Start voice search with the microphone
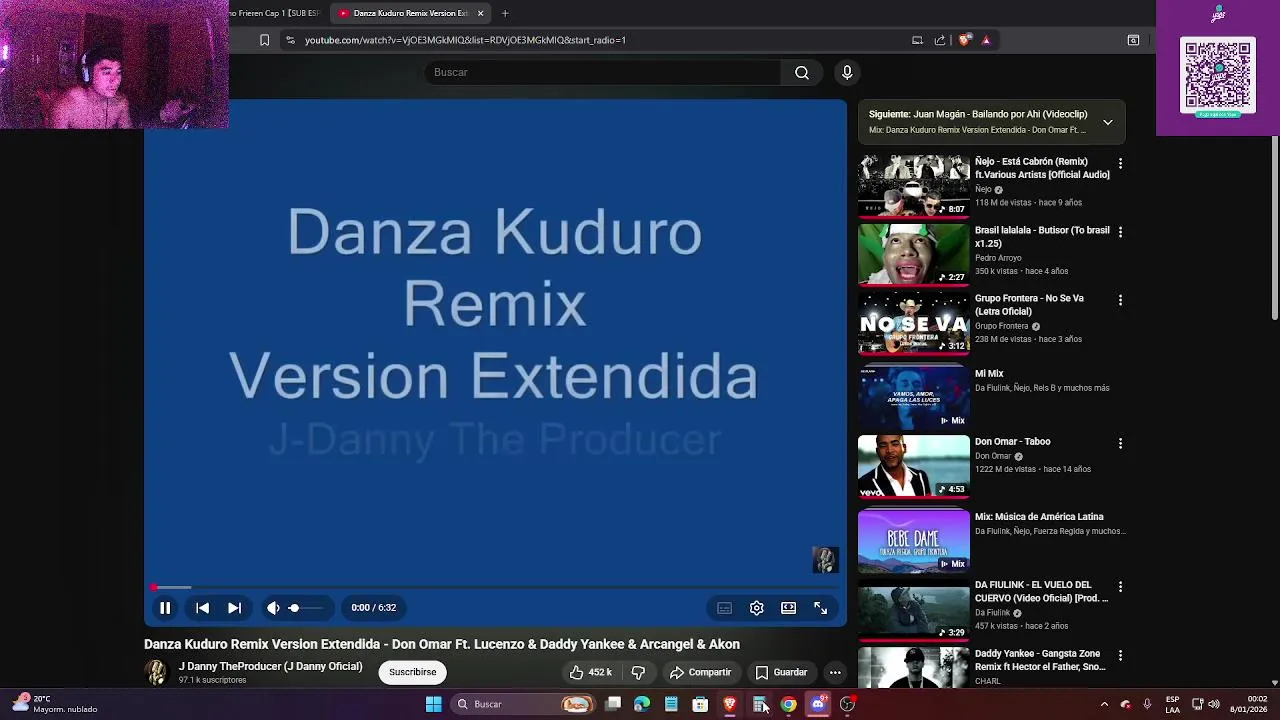The height and width of the screenshot is (720, 1280). click(847, 72)
